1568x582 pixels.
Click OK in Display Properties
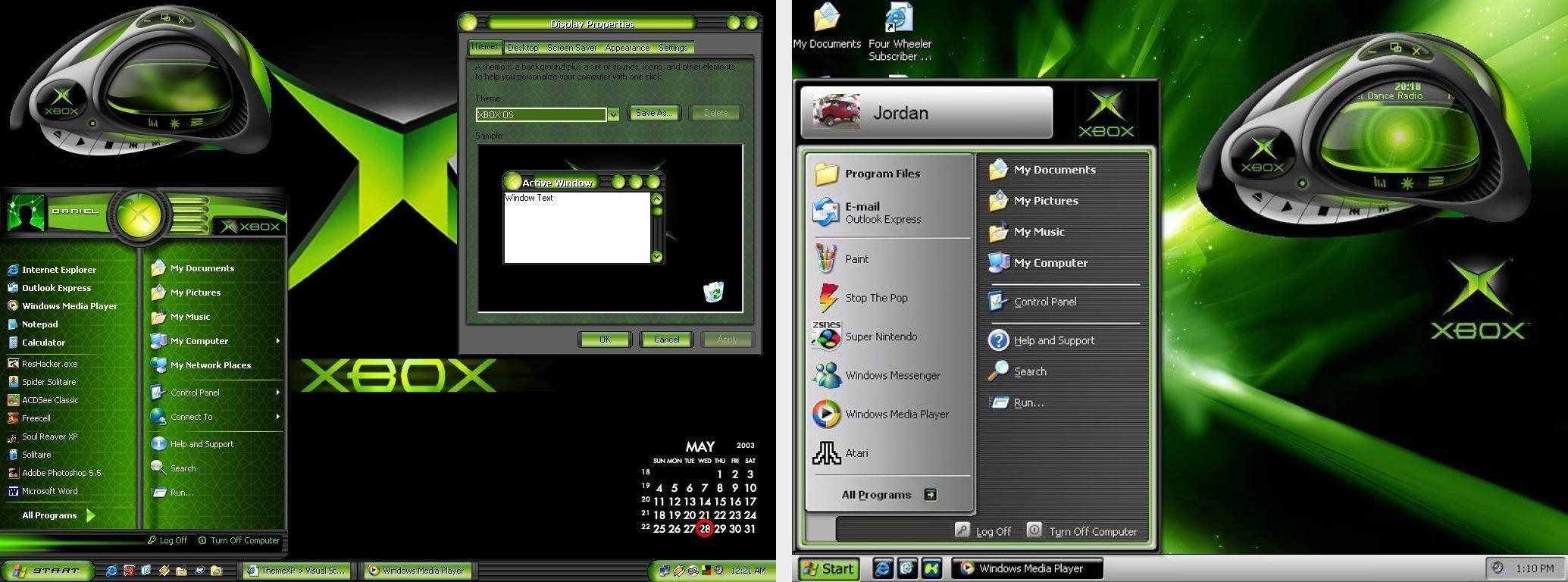click(605, 339)
